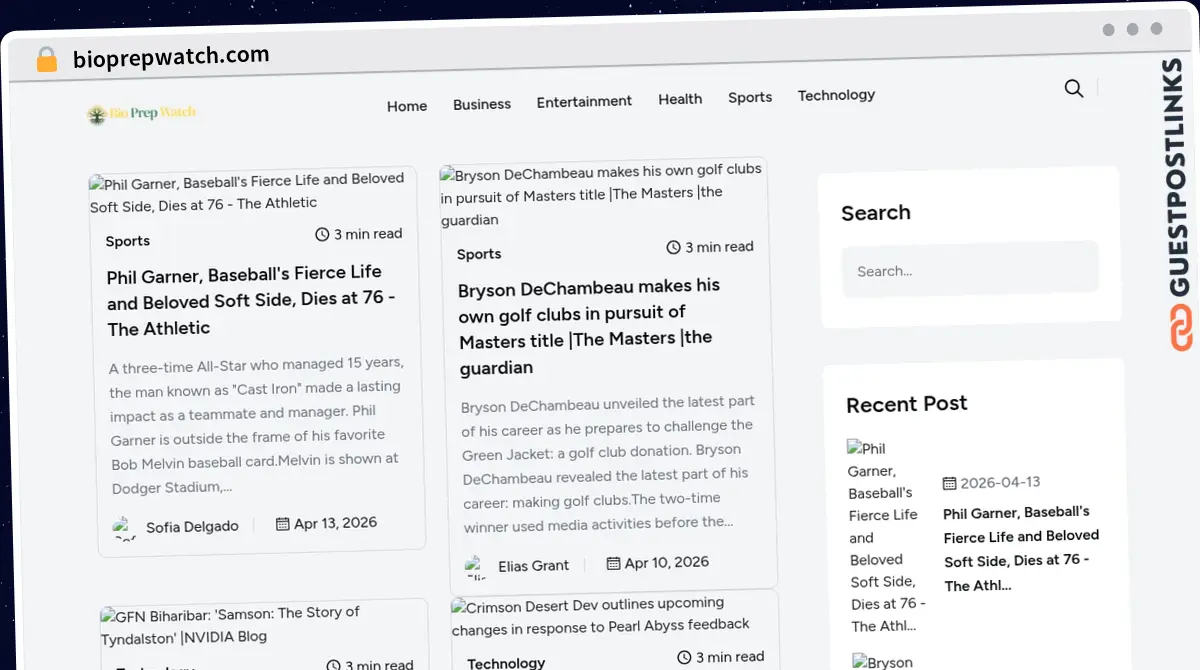The height and width of the screenshot is (670, 1200).
Task: Open Bryson DeChambeau golf clubs headline
Action: pos(590,326)
